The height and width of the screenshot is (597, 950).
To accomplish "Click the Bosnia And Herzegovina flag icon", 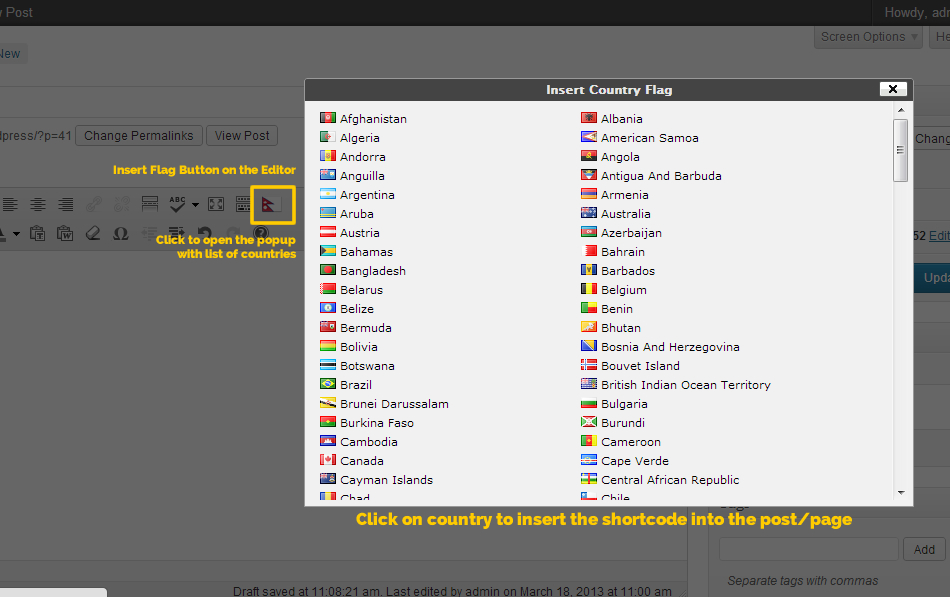I will pyautogui.click(x=589, y=345).
